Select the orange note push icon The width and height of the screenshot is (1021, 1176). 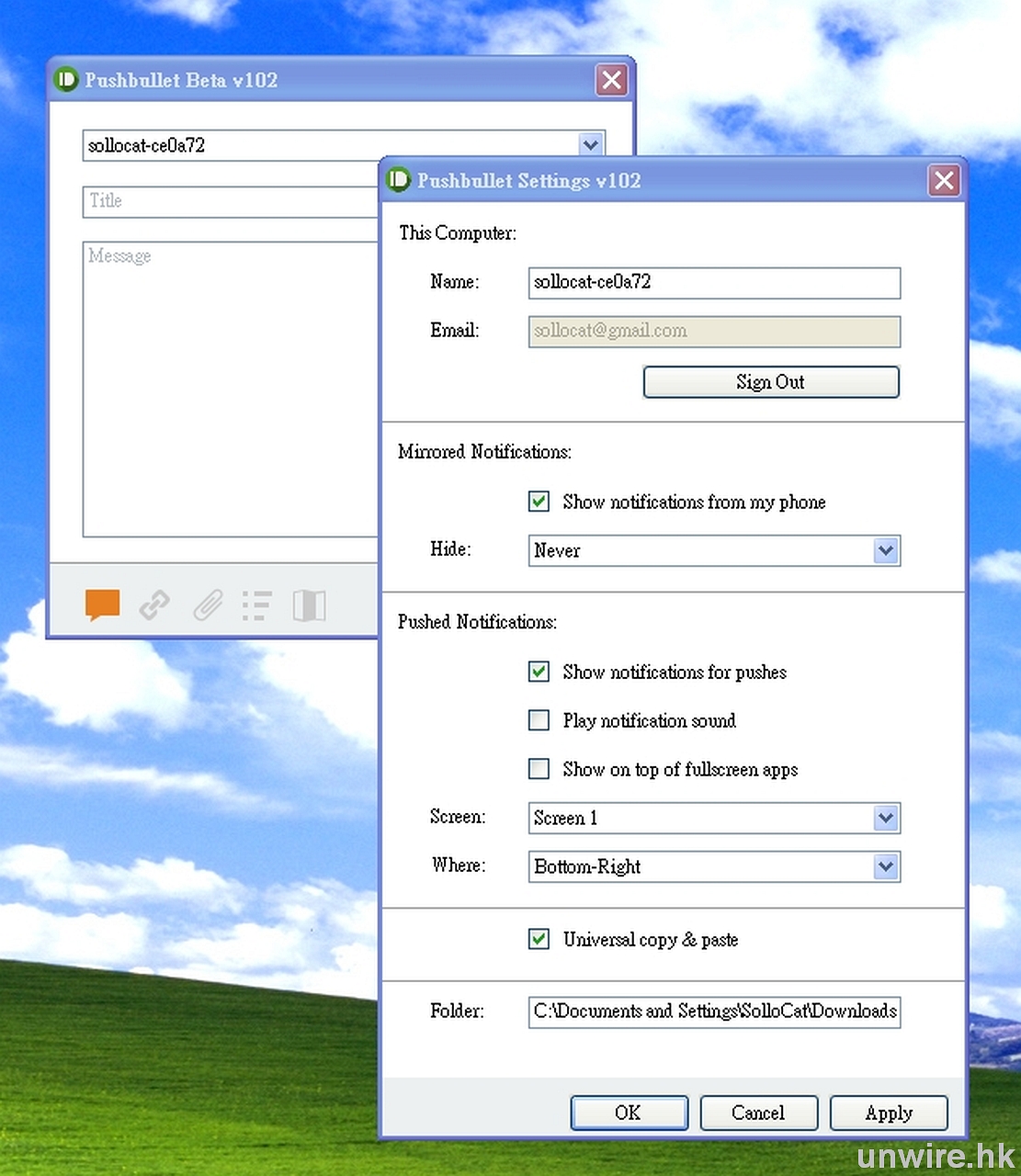[x=102, y=605]
